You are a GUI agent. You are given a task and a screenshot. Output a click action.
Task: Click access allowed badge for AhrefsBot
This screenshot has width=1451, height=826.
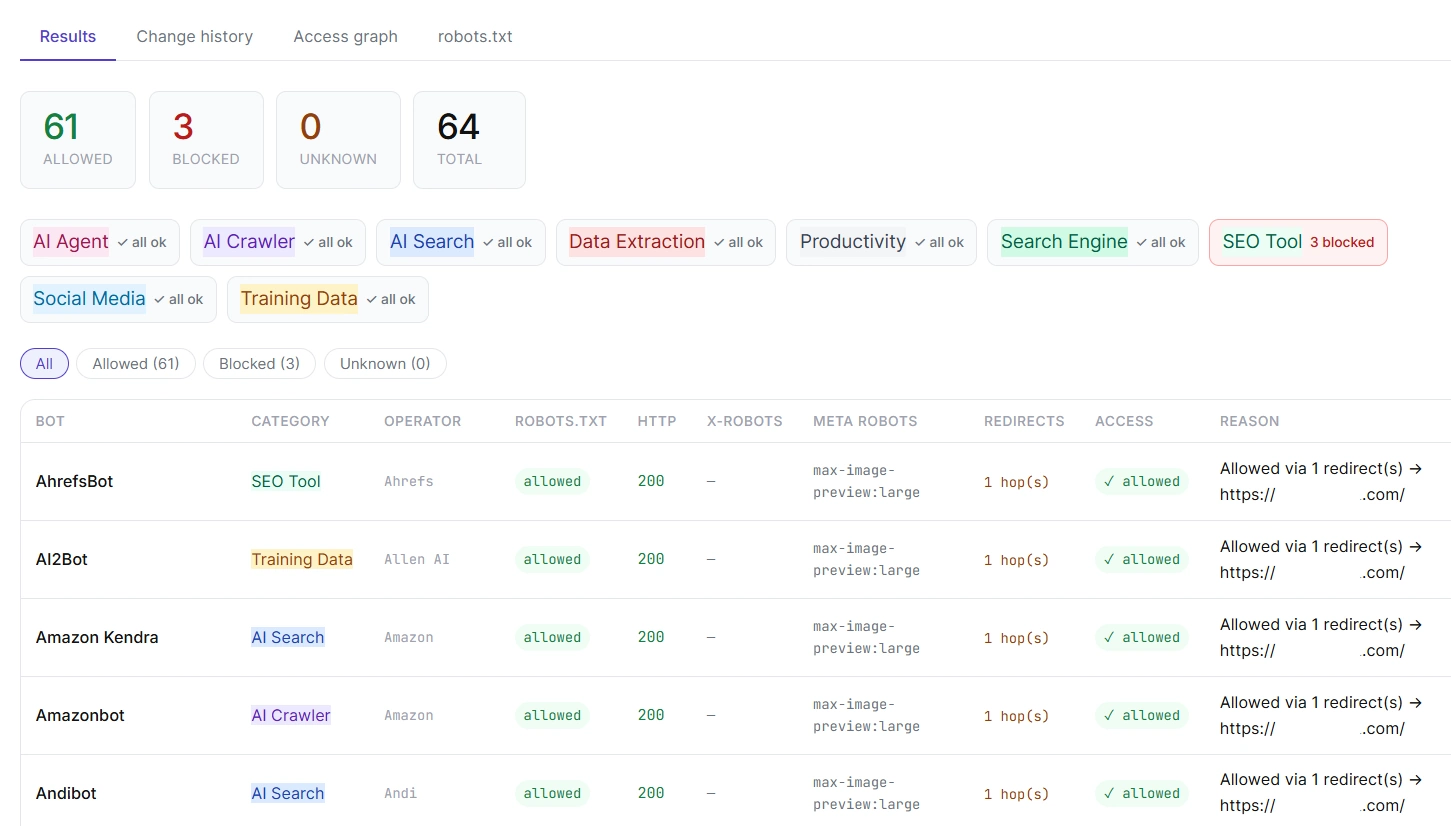pos(1142,481)
